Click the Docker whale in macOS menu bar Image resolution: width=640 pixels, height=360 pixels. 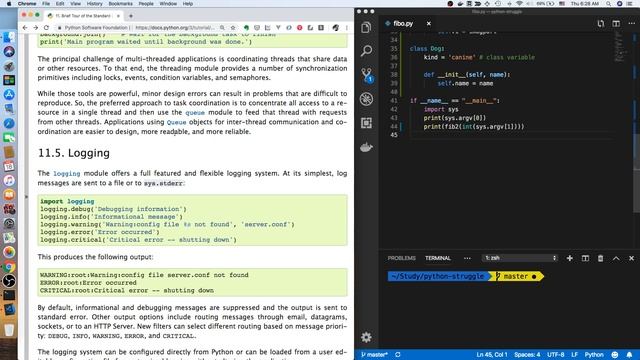click(x=460, y=4)
